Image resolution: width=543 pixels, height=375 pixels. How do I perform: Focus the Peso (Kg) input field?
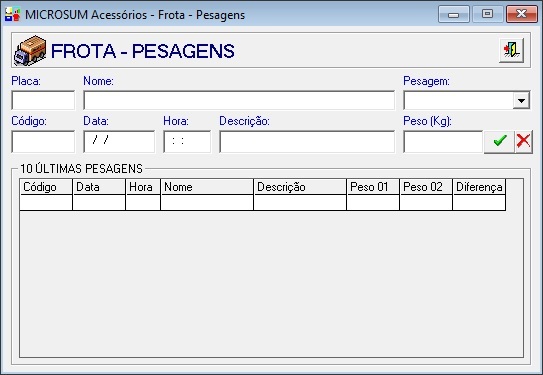click(443, 141)
